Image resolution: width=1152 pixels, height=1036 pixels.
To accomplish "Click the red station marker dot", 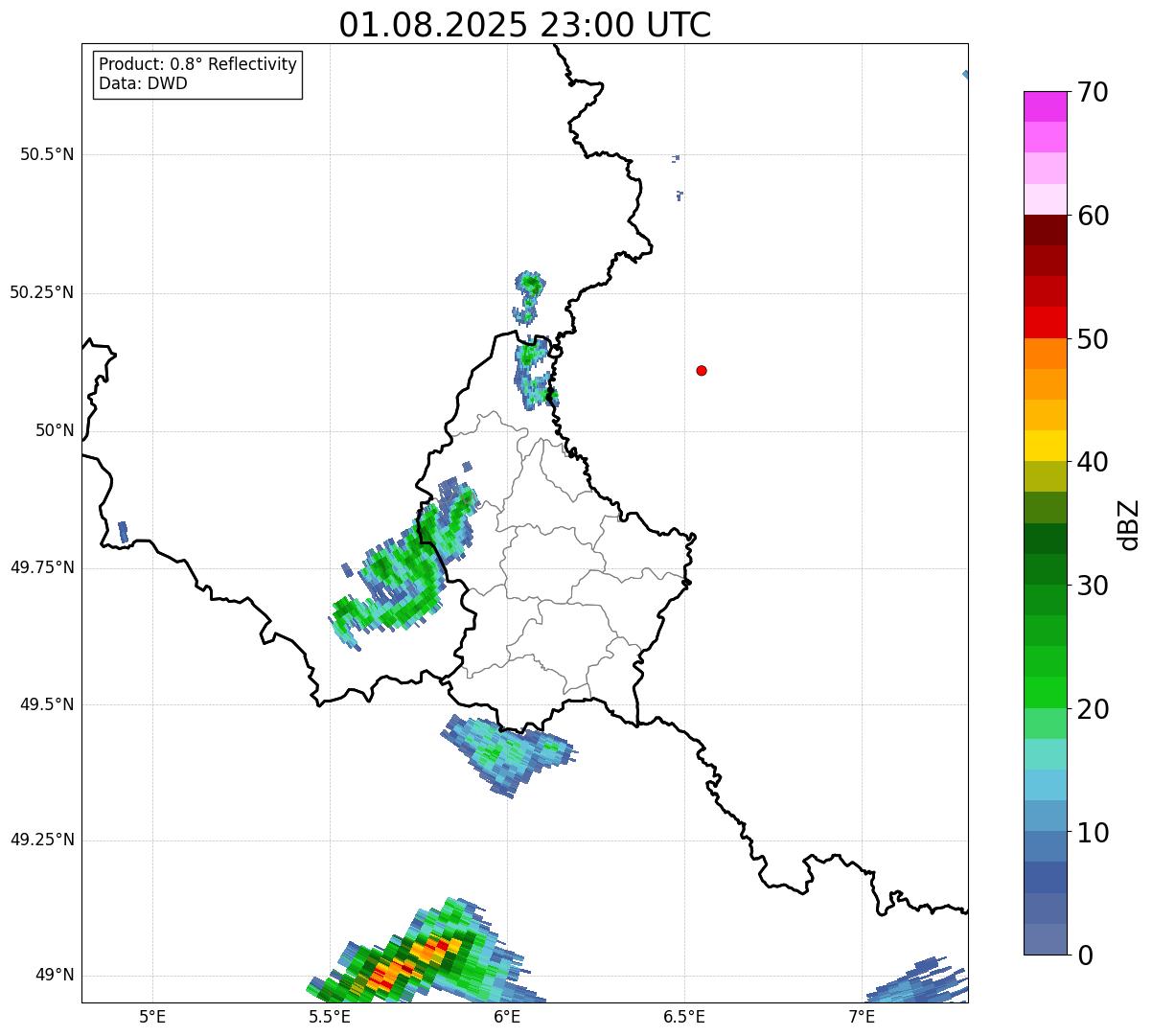I will coord(702,370).
